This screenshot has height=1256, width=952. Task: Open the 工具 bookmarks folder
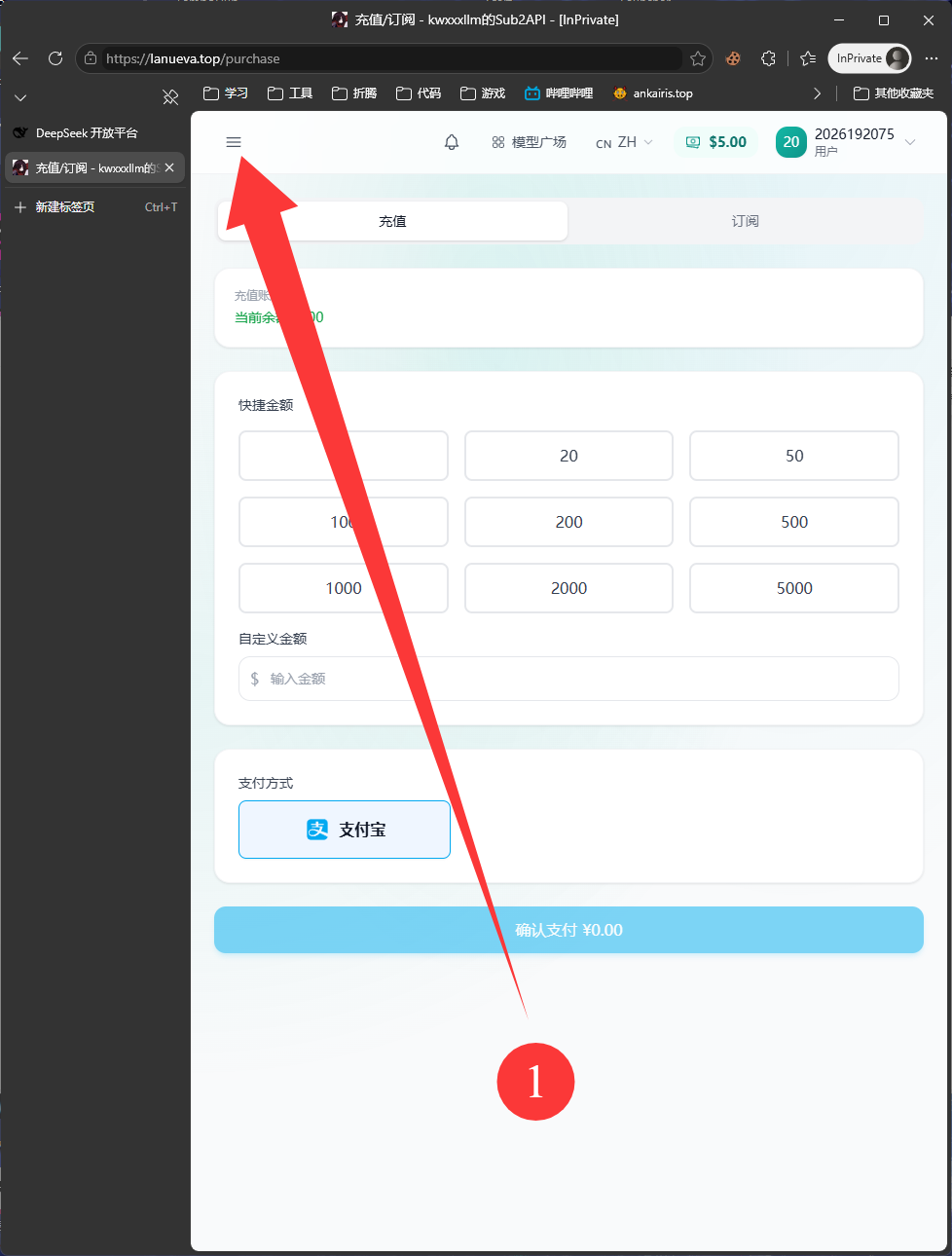290,93
